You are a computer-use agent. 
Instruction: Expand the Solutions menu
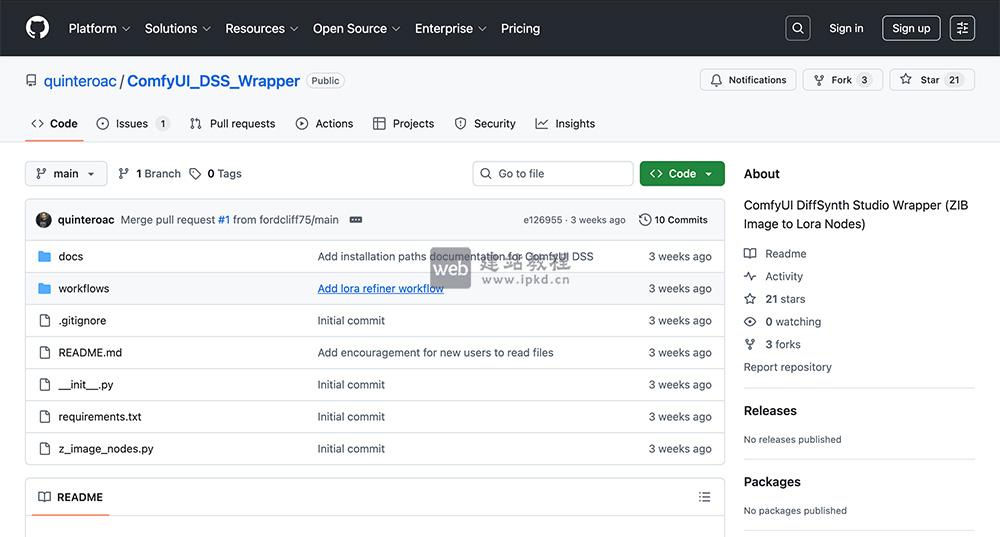pyautogui.click(x=177, y=29)
